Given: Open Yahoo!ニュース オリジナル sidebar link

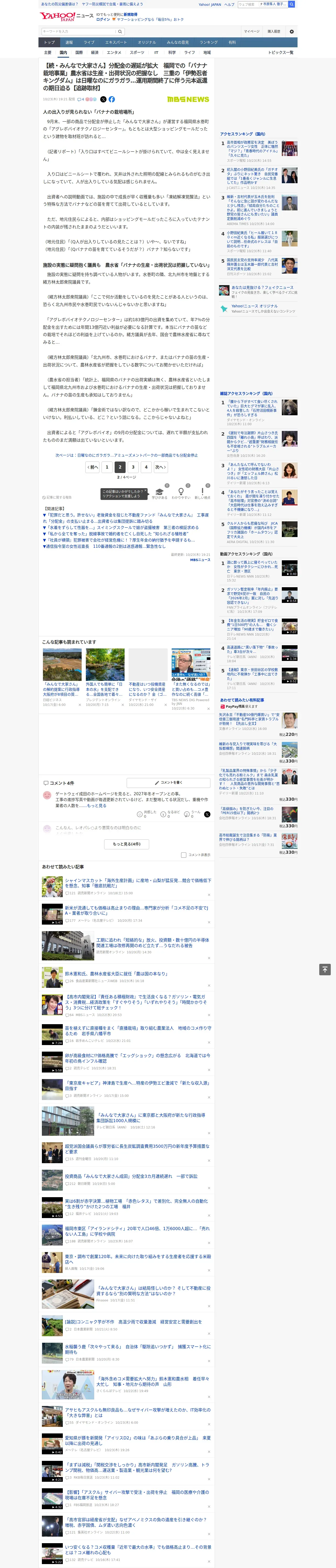Looking at the screenshot, I should click(x=254, y=306).
